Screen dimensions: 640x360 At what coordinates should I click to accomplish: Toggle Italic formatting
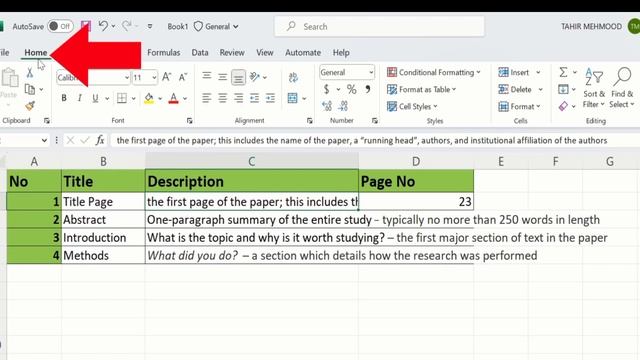pyautogui.click(x=80, y=98)
